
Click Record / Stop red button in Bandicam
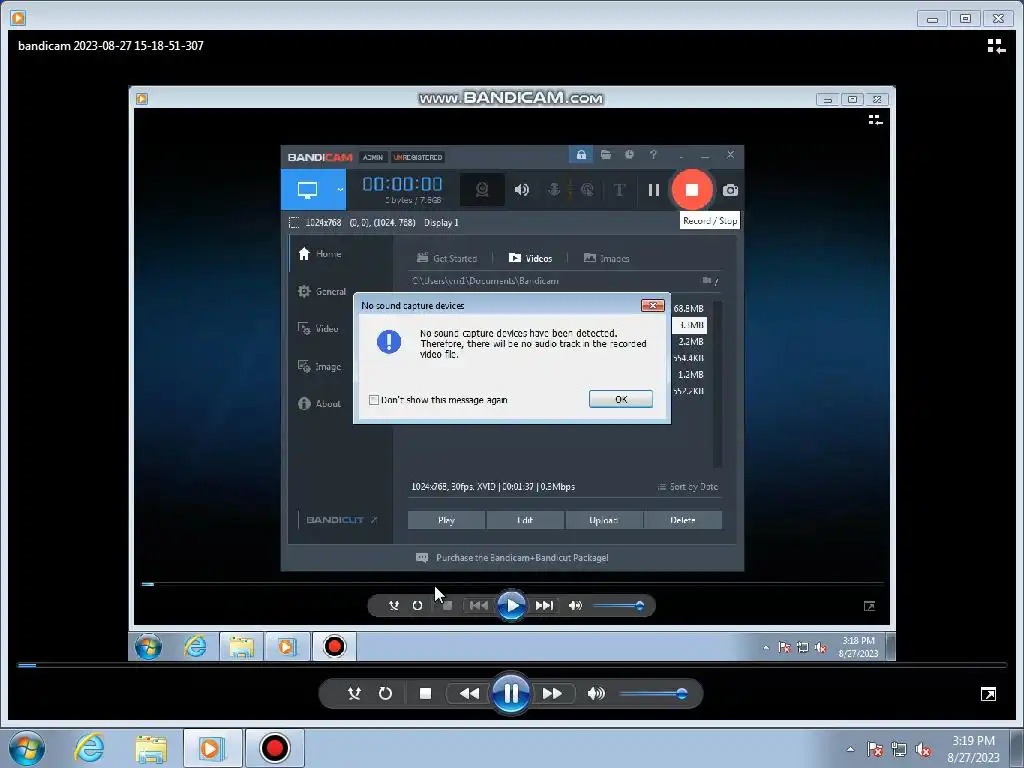coord(692,190)
